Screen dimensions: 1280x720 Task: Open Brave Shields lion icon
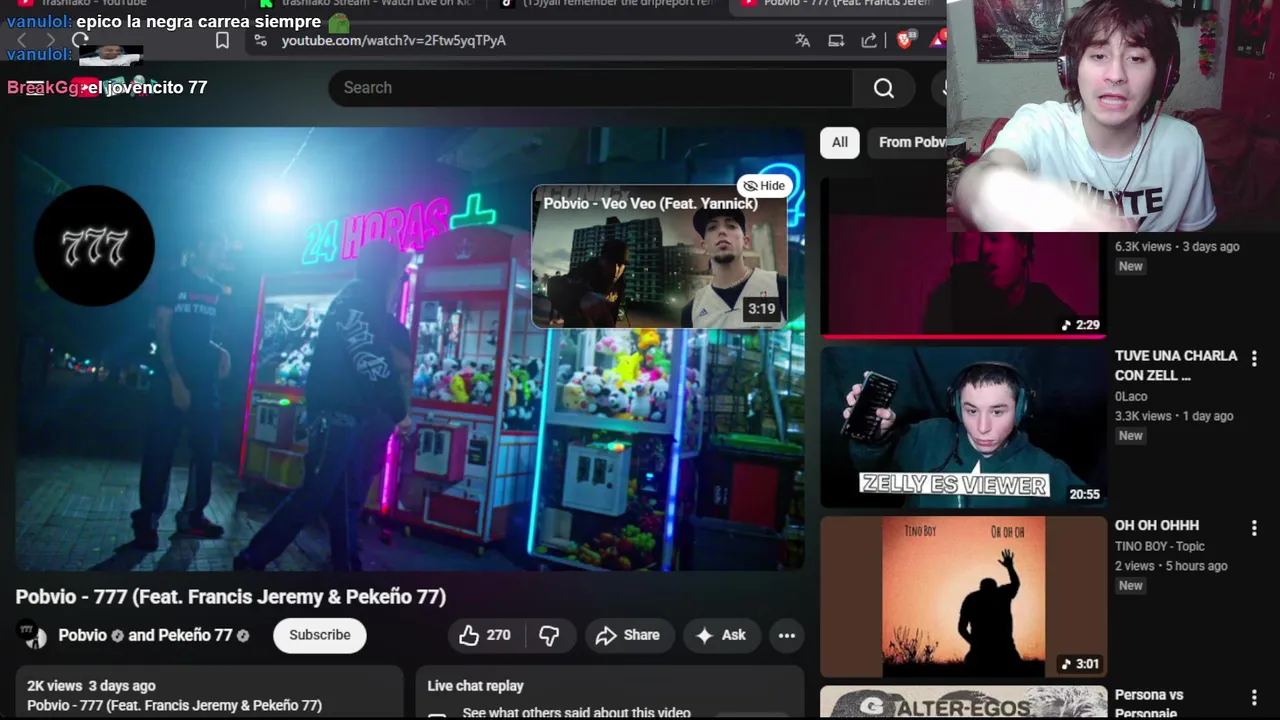pos(905,40)
